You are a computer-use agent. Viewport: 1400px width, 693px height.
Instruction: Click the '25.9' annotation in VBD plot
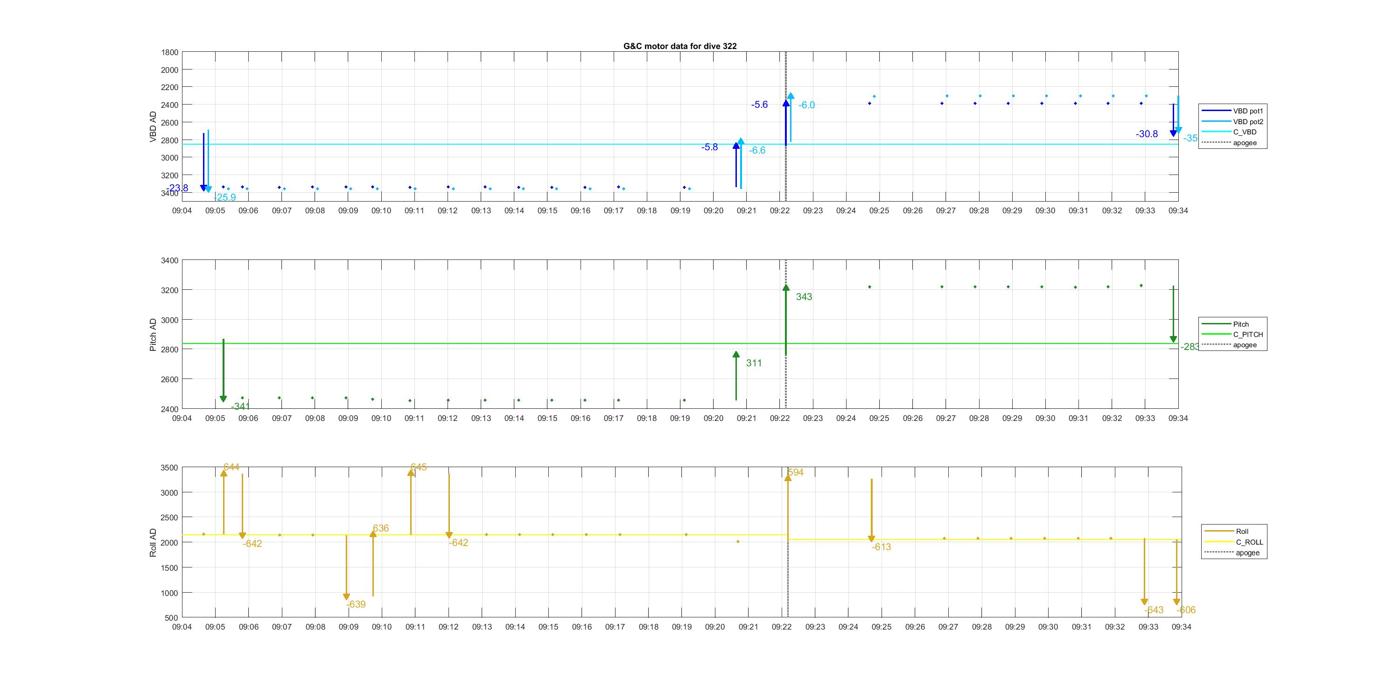[x=226, y=197]
